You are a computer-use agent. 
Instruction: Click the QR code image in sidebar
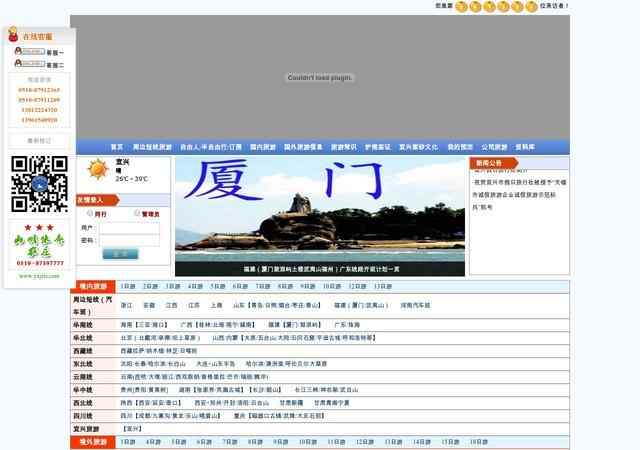39,184
